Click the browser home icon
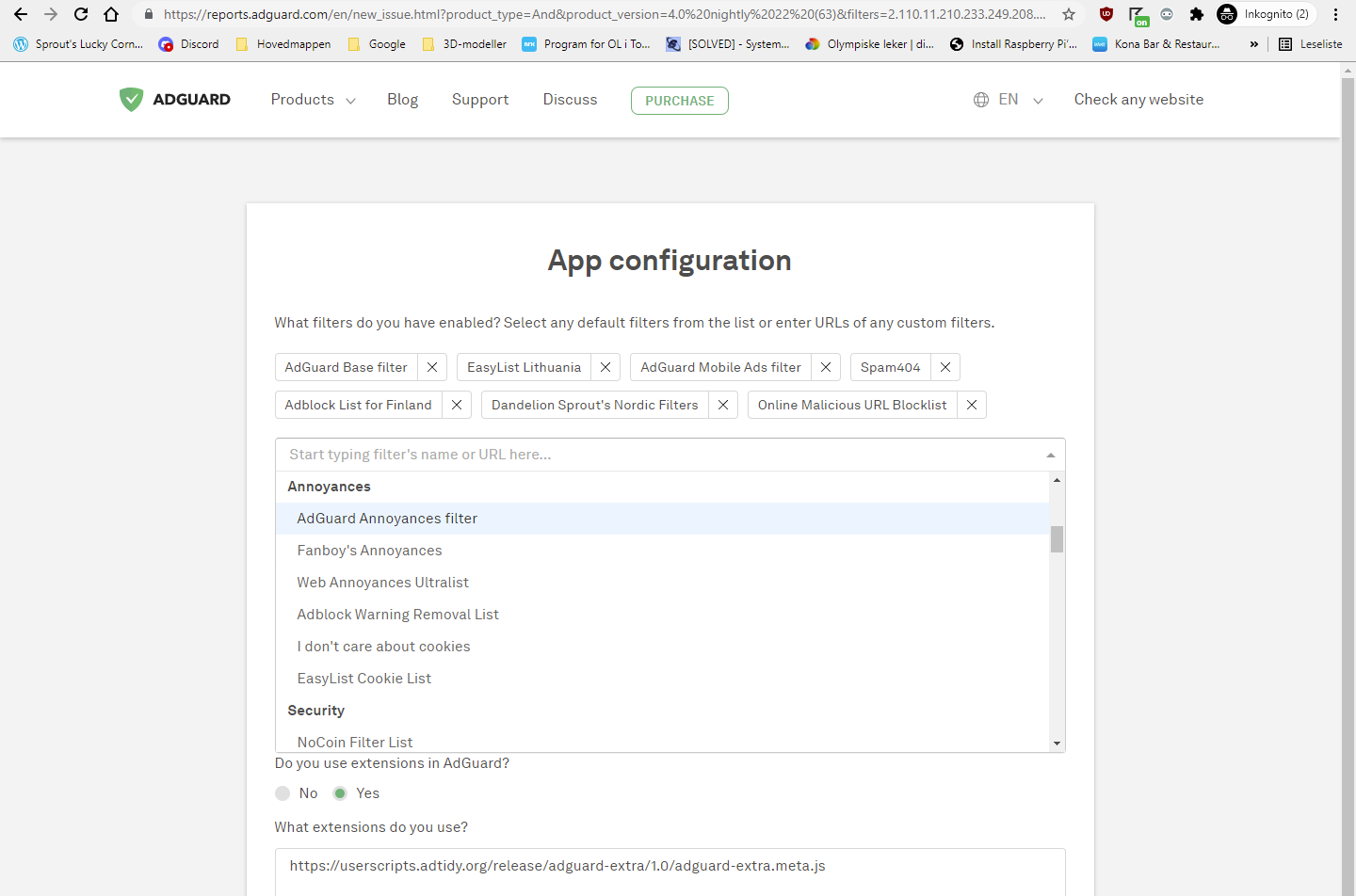The image size is (1356, 896). (x=112, y=14)
